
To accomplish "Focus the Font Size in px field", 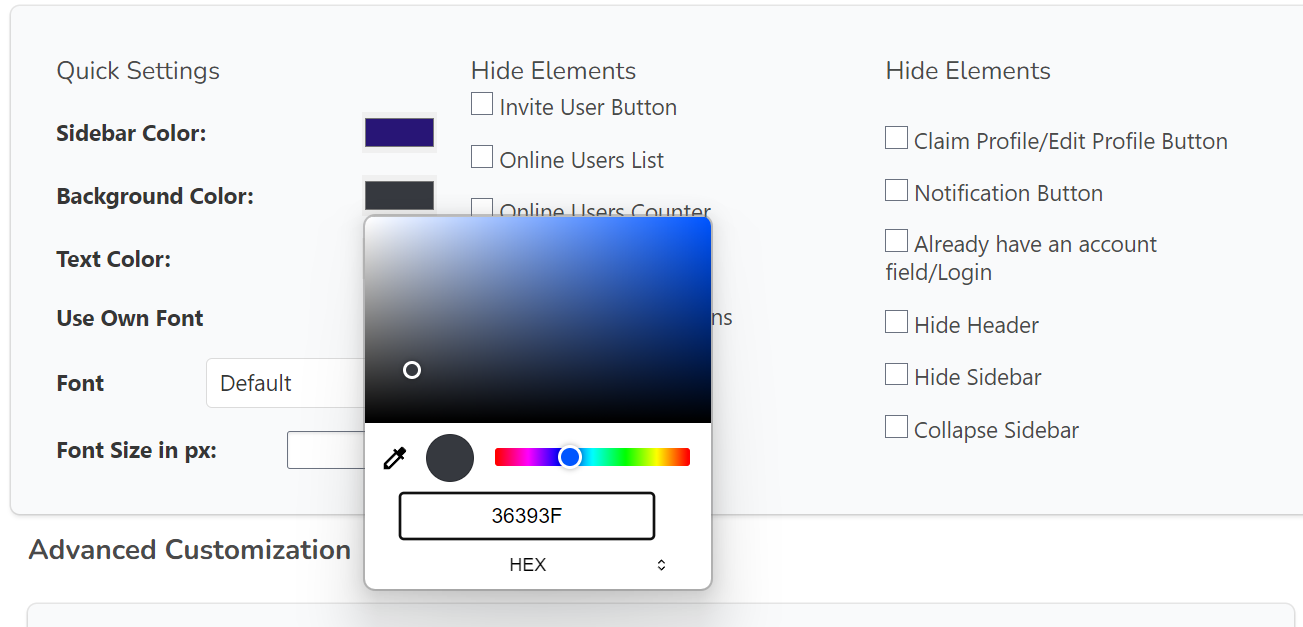I will click(326, 450).
